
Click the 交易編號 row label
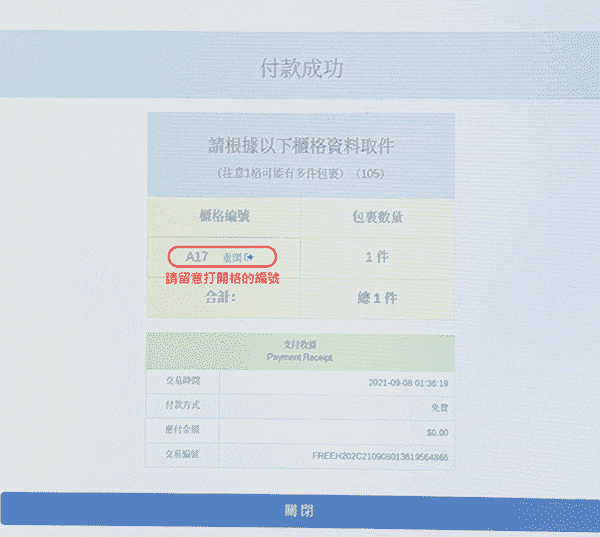tap(182, 454)
